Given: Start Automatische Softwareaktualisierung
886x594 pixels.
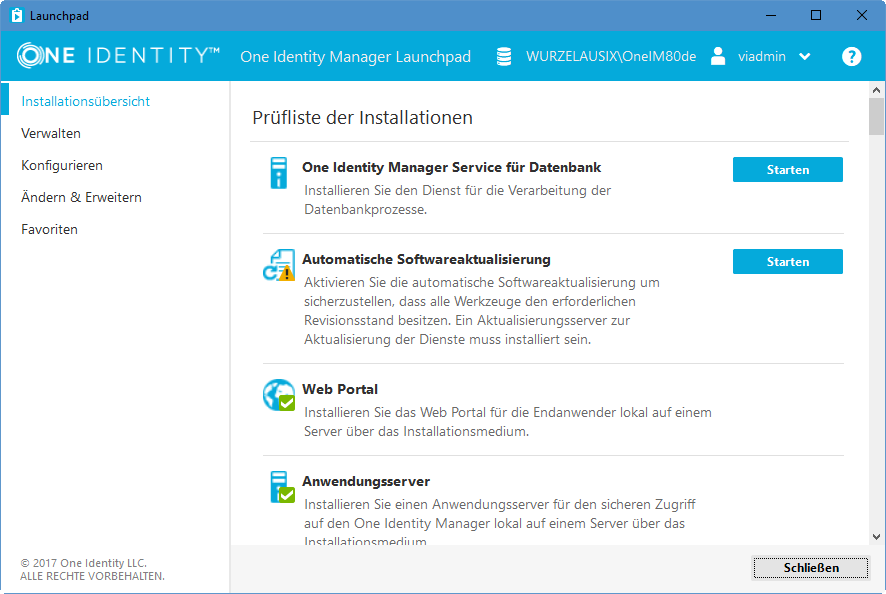Looking at the screenshot, I should coord(788,262).
